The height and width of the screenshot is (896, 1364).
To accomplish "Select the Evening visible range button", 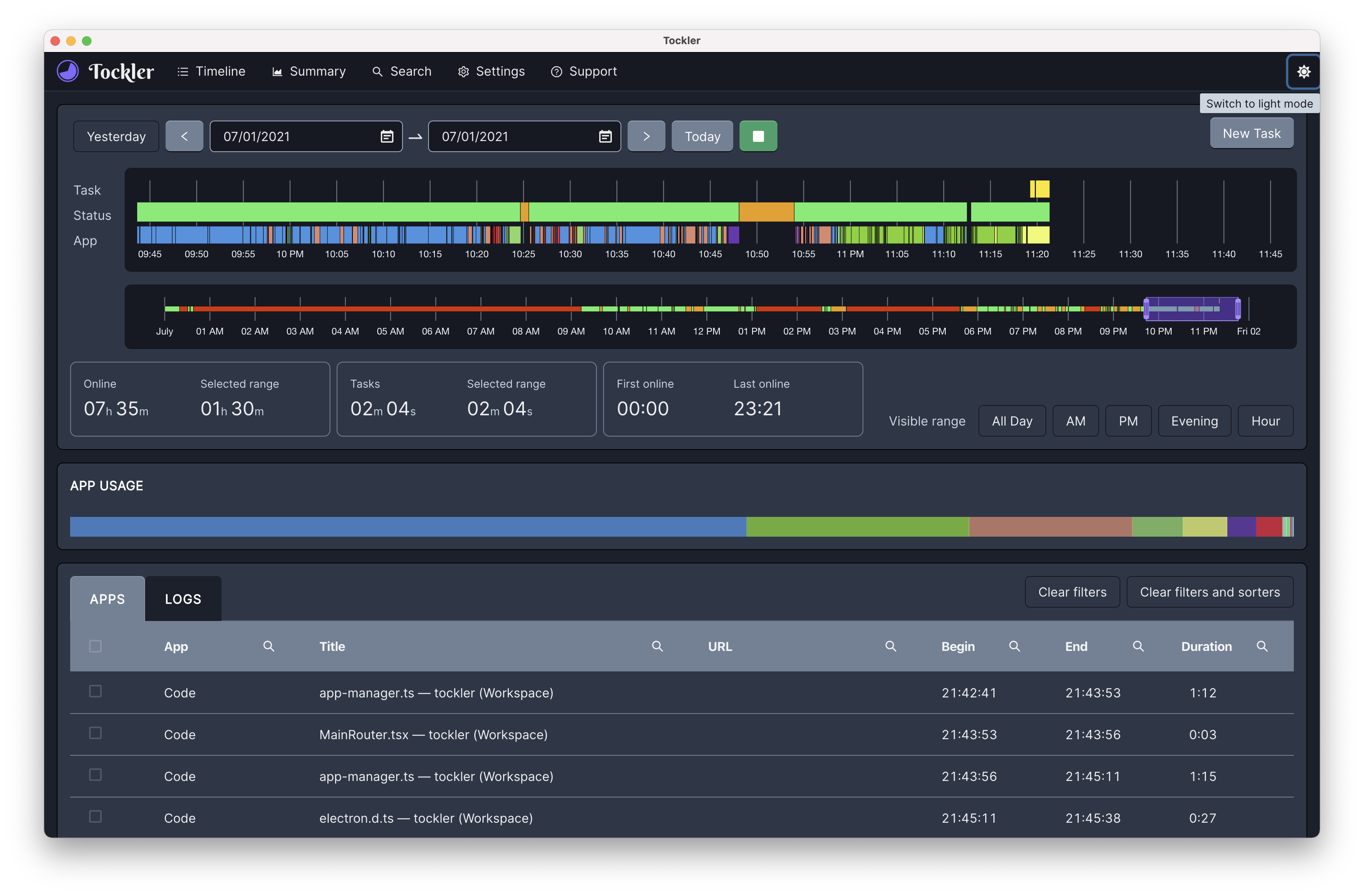I will (1194, 421).
